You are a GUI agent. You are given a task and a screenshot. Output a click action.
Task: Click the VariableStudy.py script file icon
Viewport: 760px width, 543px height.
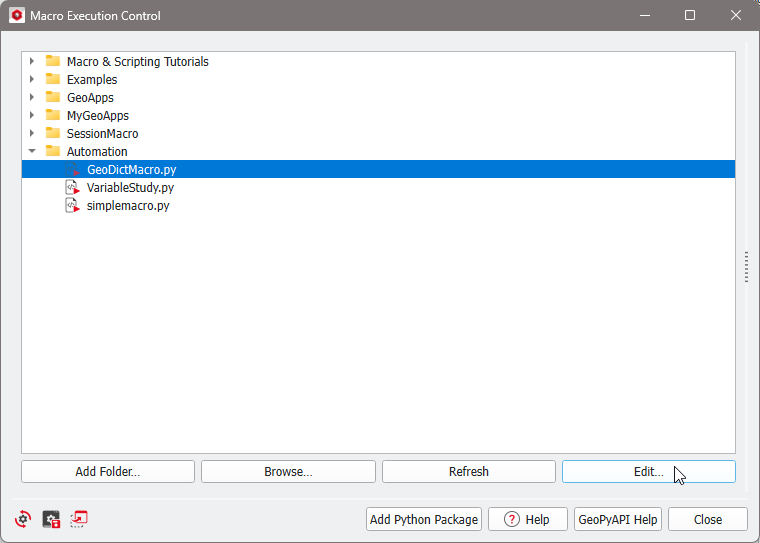(x=72, y=187)
